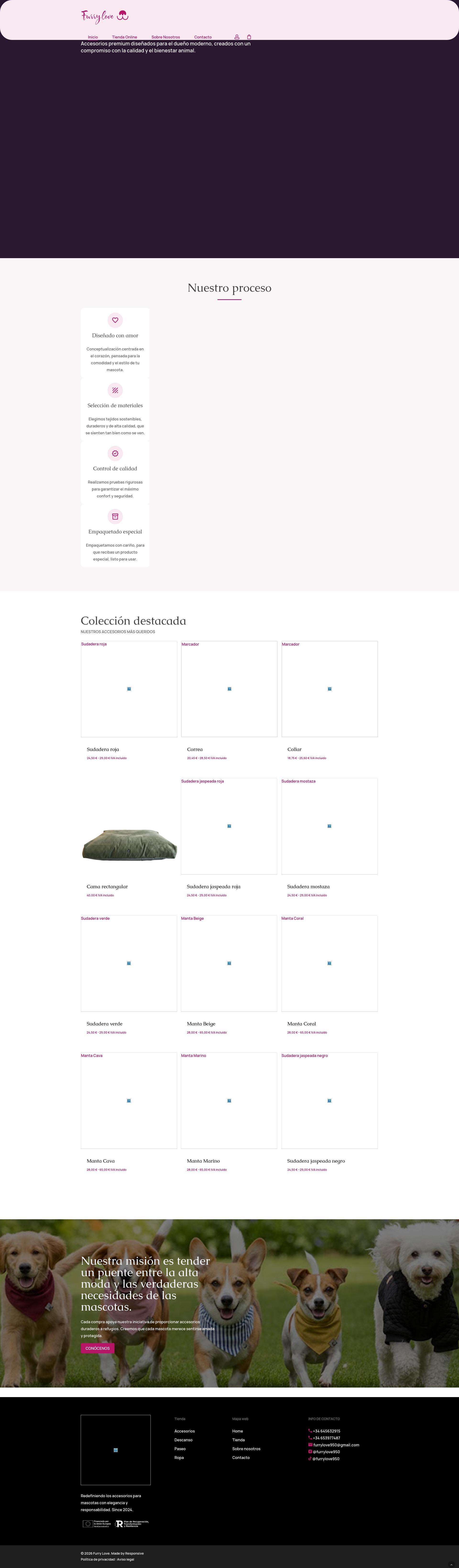
Task: Click the Aviso legal footer link
Action: point(126,1559)
